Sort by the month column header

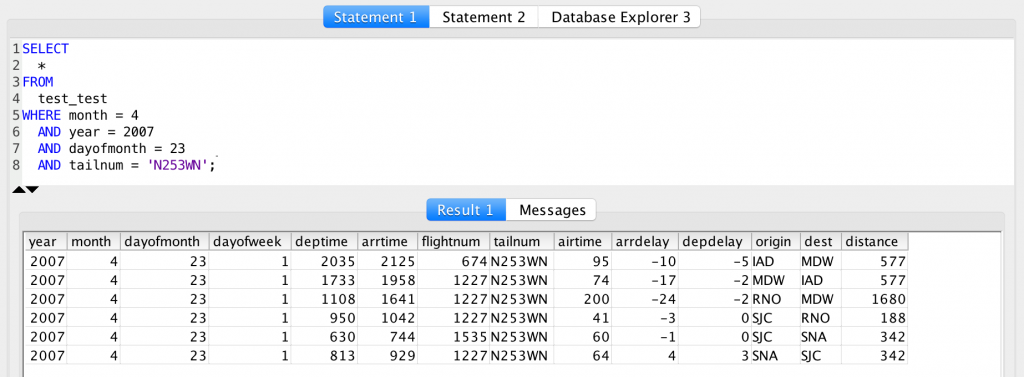(x=93, y=242)
